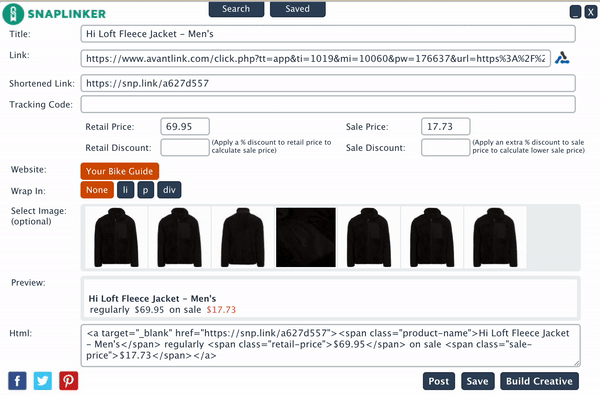Wrap the link in a div tag

[x=169, y=190]
